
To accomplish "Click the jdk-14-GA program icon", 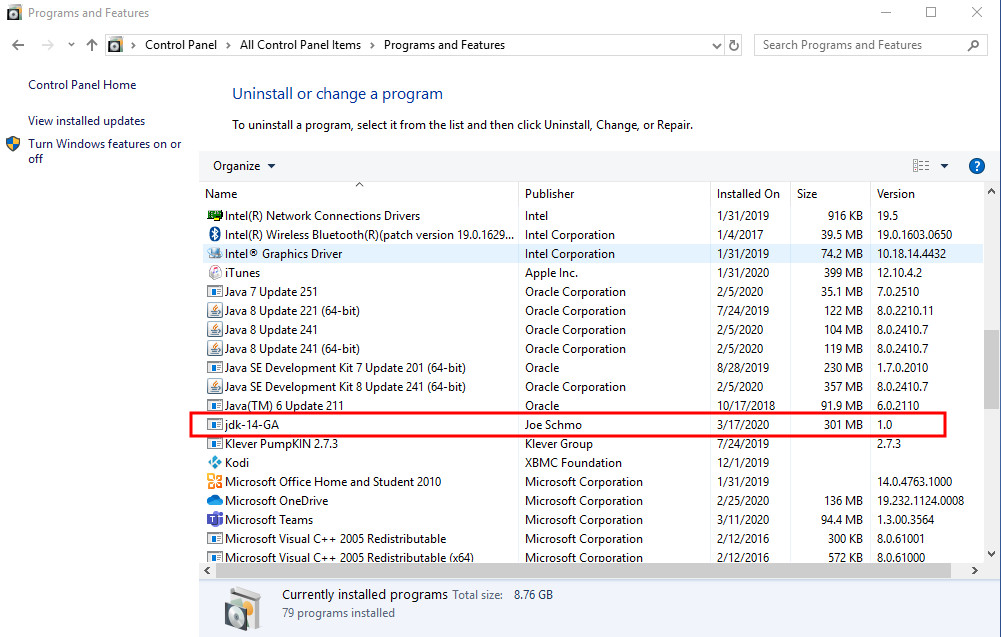I will tap(214, 424).
